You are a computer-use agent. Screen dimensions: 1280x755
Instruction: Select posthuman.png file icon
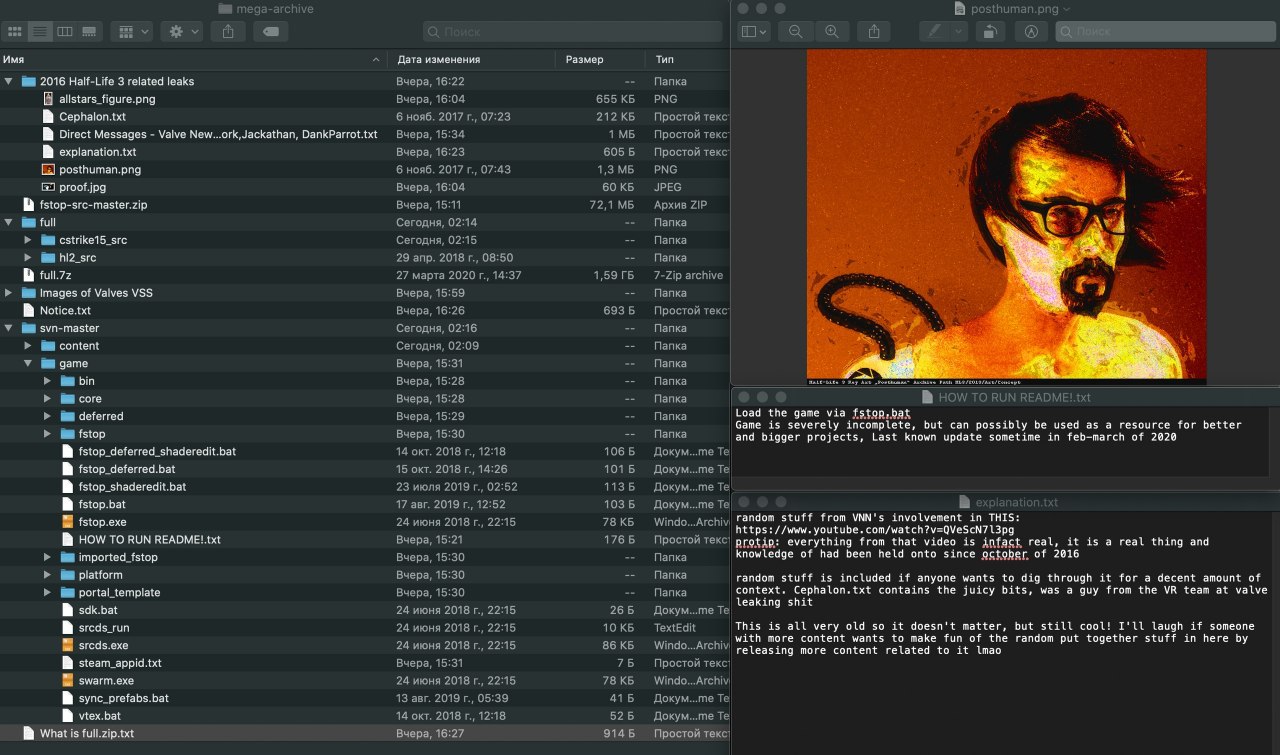[48, 169]
